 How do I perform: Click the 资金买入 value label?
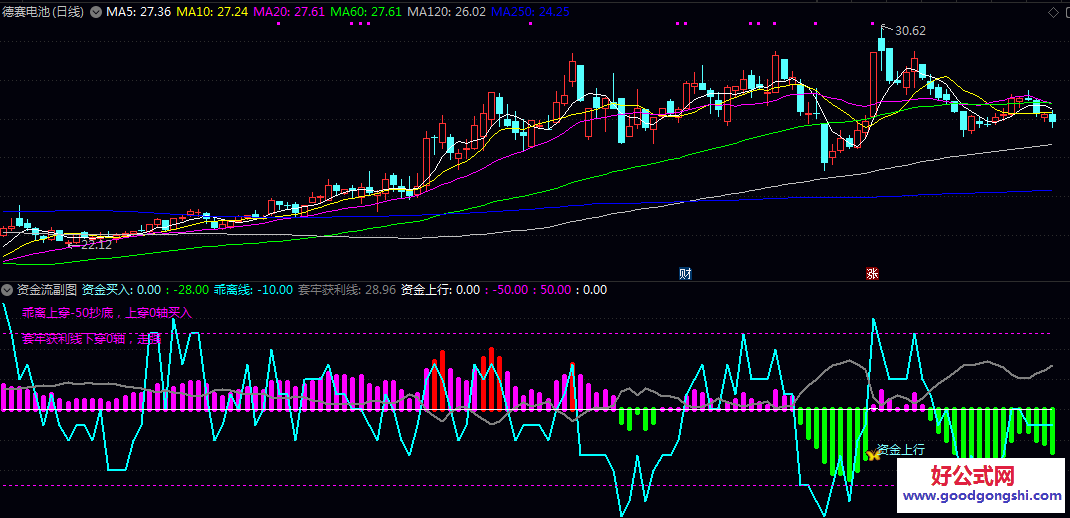[126, 290]
